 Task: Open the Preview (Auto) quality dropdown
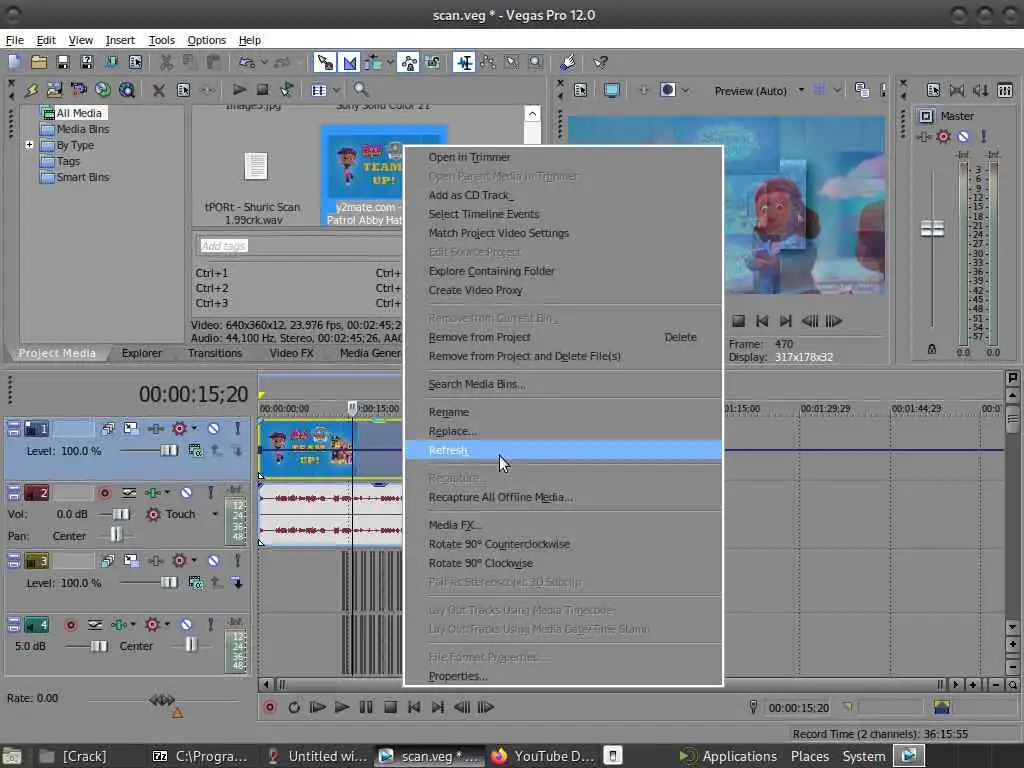click(801, 90)
